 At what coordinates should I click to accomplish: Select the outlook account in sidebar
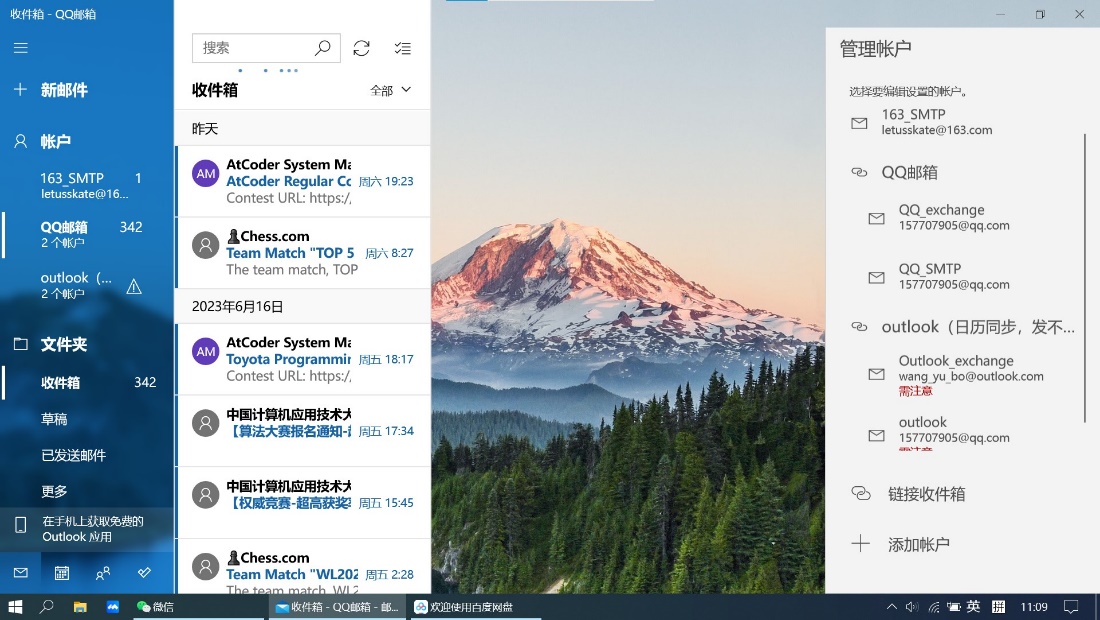[87, 285]
